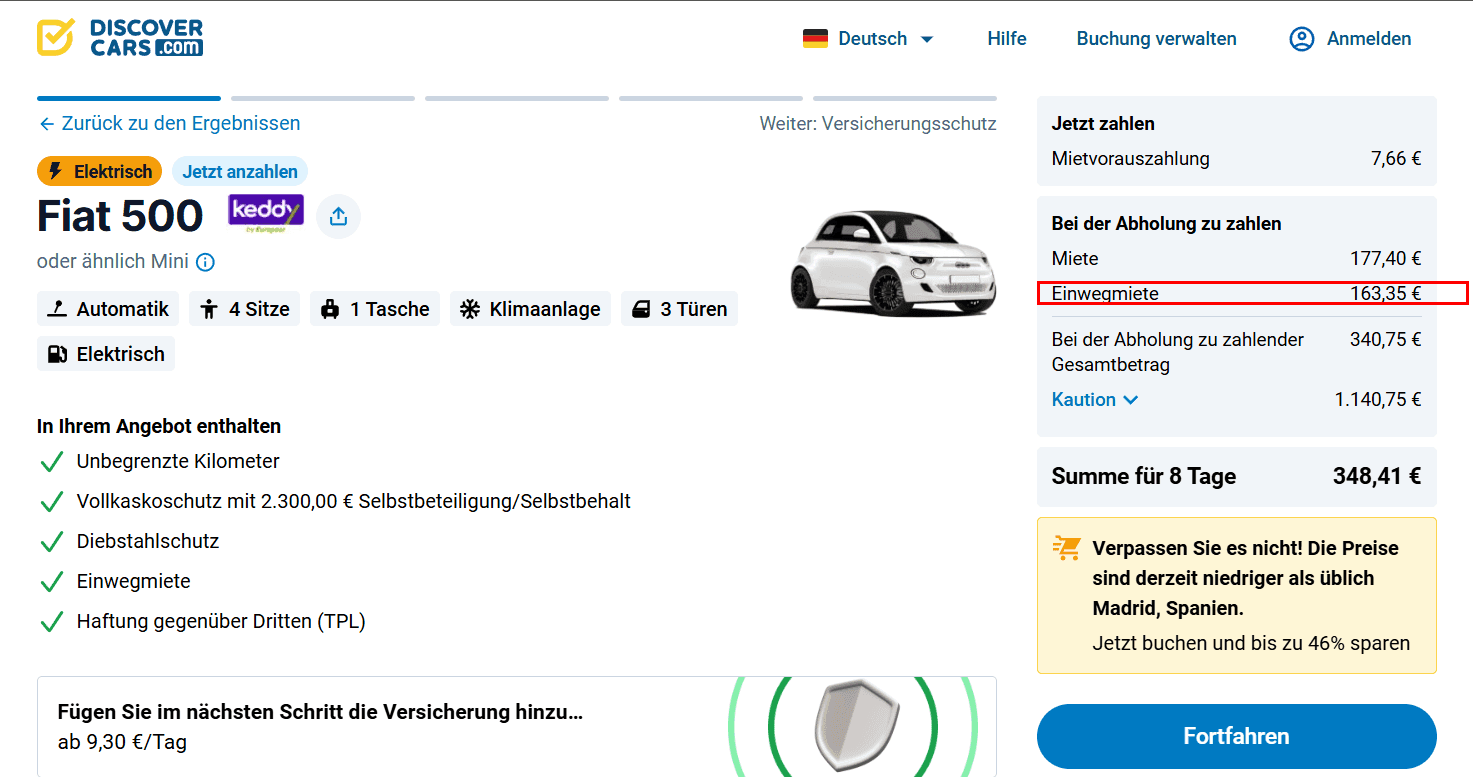The width and height of the screenshot is (1473, 777).
Task: Click the total 348,41 € amount
Action: pyautogui.click(x=1377, y=476)
